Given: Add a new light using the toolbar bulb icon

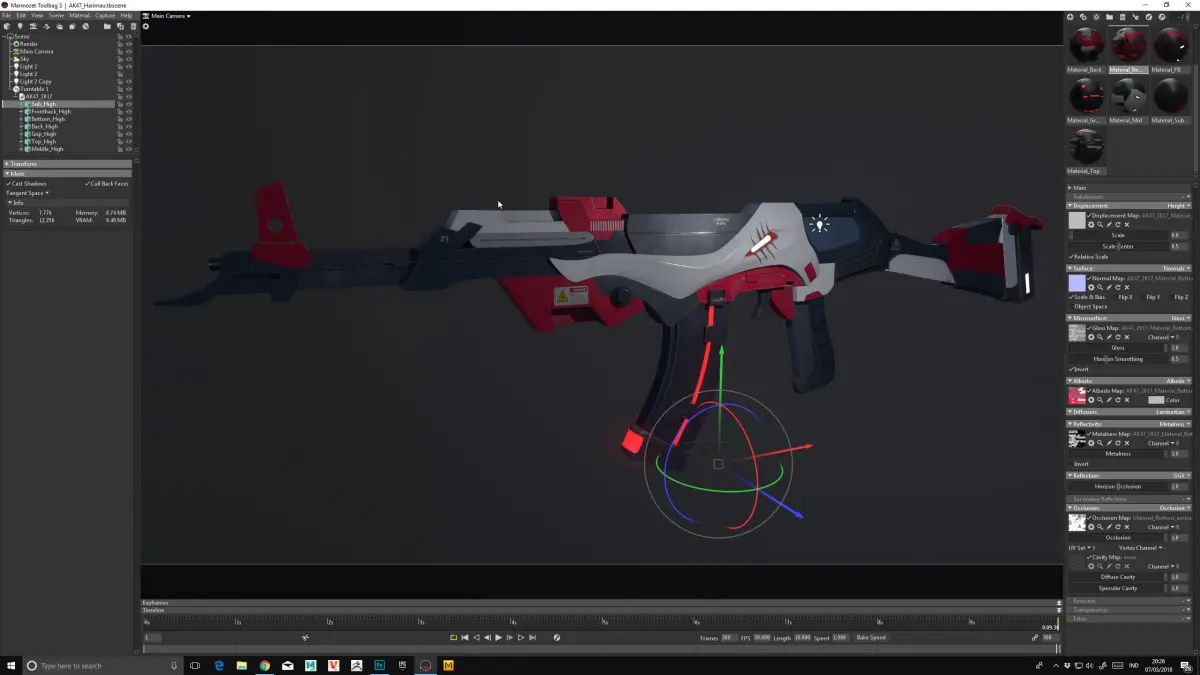Looking at the screenshot, I should tap(20, 26).
